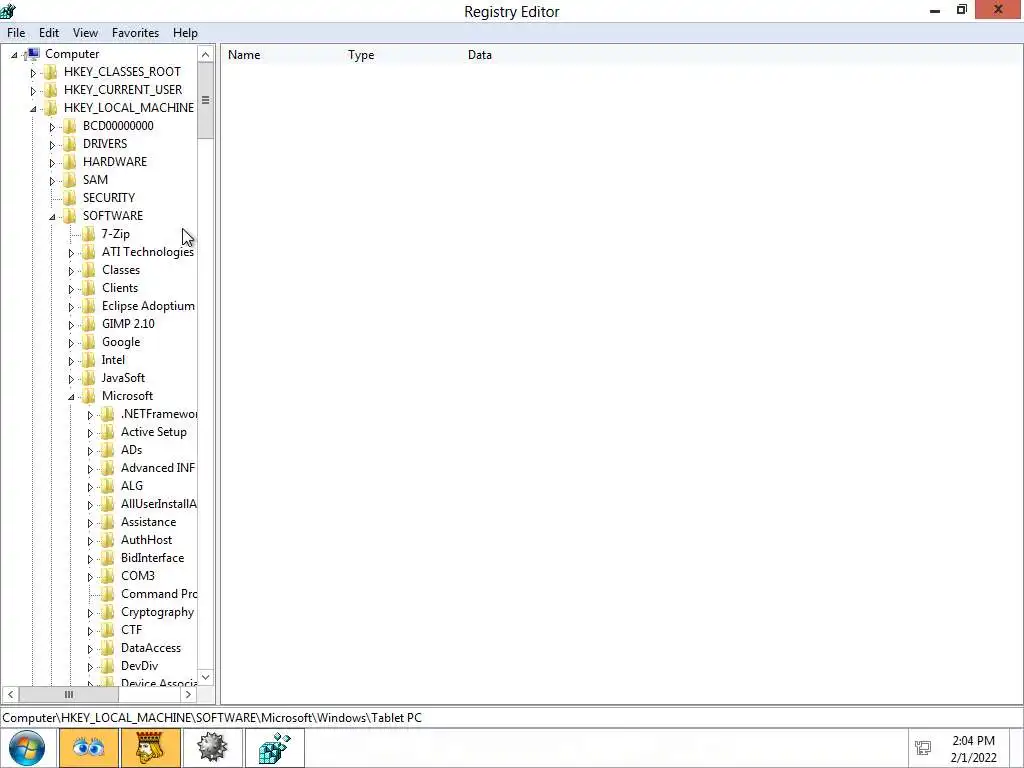Click the Type column header
The image size is (1024, 768).
(x=361, y=55)
